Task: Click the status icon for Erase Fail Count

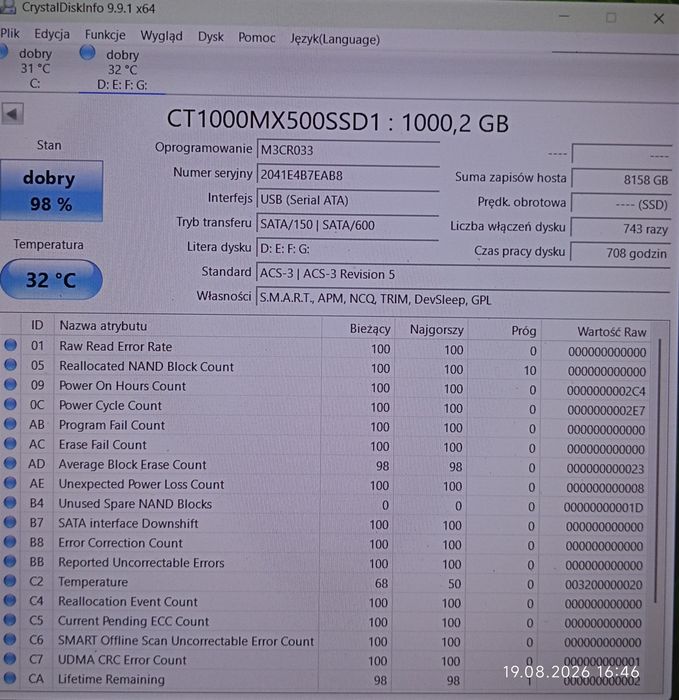Action: pyautogui.click(x=10, y=443)
